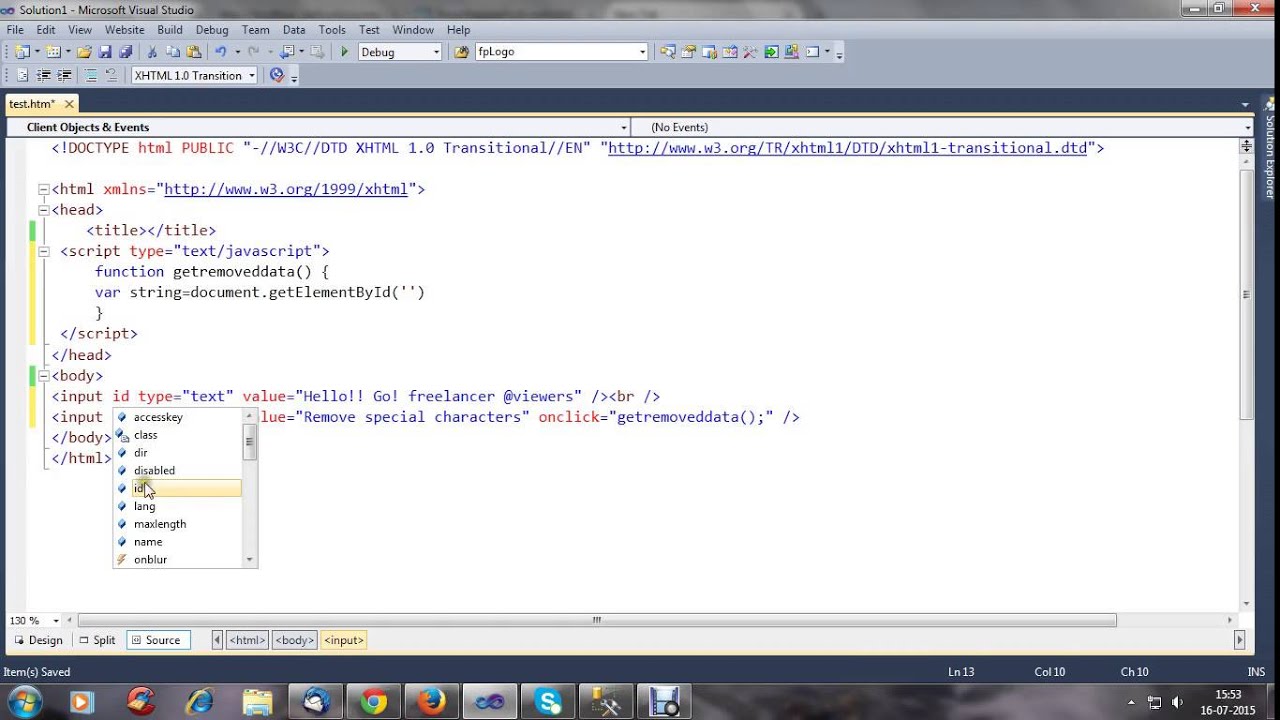Open the Edit menu

pos(46,30)
